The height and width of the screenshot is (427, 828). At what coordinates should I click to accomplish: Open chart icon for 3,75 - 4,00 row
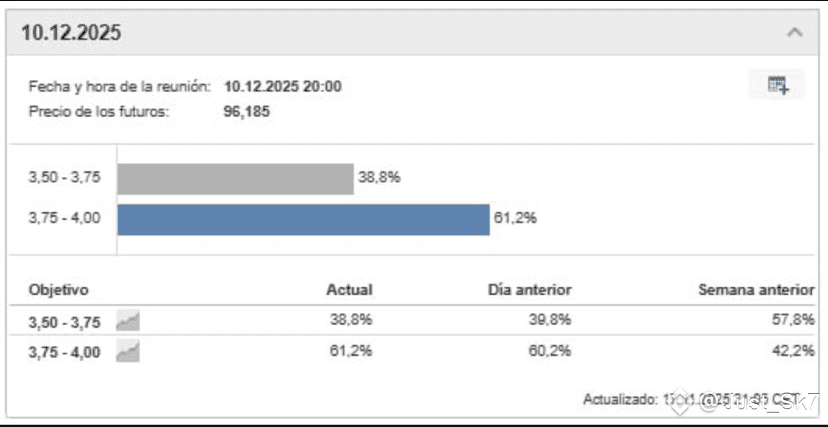pyautogui.click(x=128, y=352)
